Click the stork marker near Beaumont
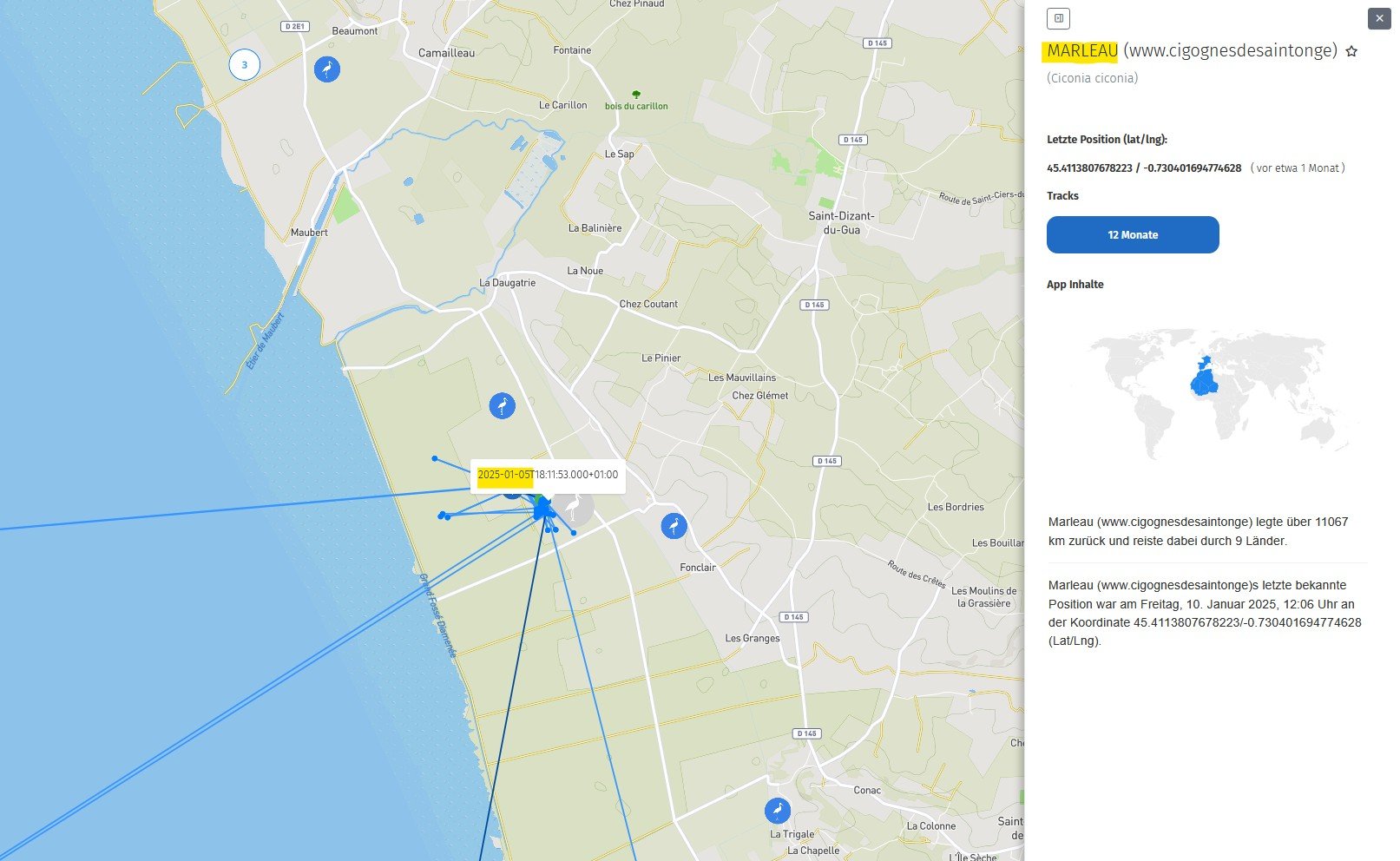 click(326, 69)
